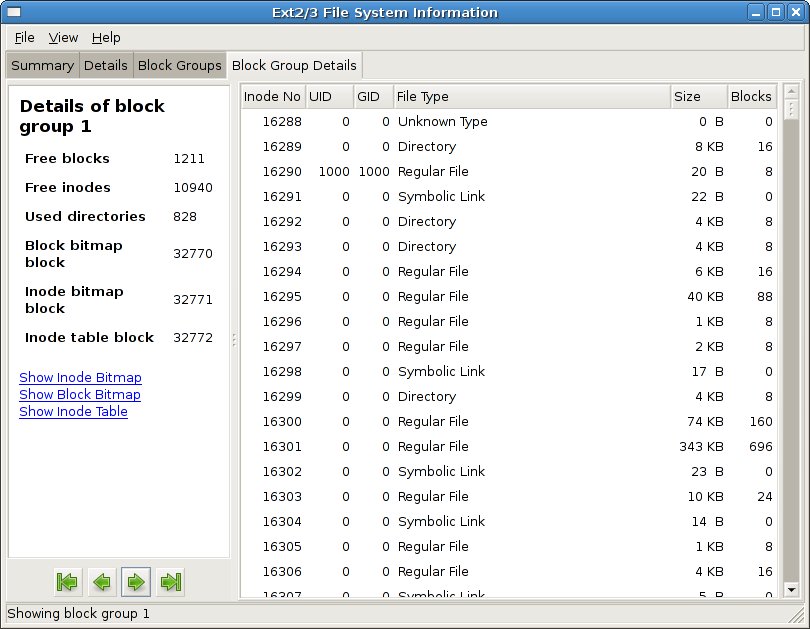Sort by the Size column header
Viewport: 810px width, 629px height.
[697, 96]
